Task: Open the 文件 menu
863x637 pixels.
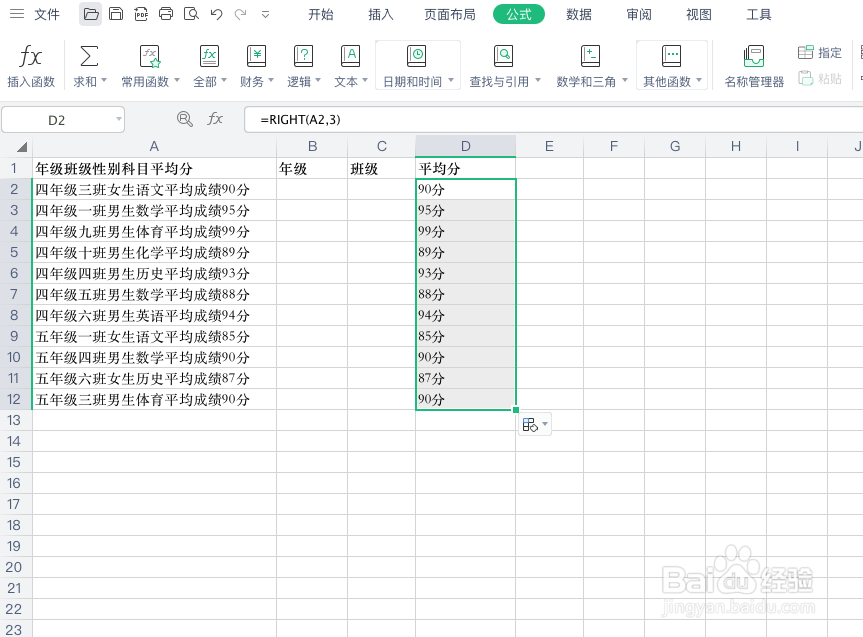Action: click(x=45, y=14)
